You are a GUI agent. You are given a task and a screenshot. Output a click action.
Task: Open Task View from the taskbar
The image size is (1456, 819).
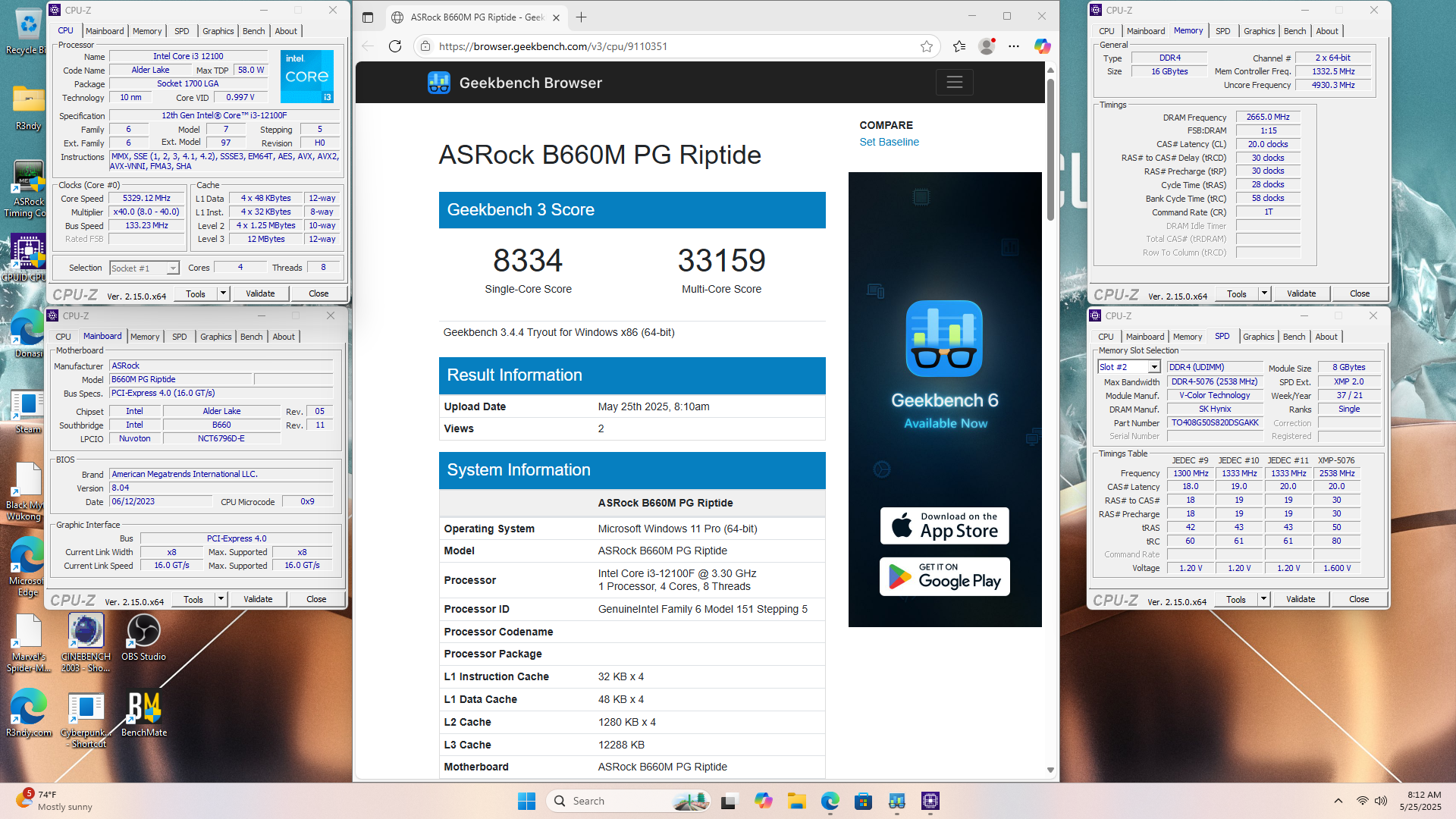[730, 801]
